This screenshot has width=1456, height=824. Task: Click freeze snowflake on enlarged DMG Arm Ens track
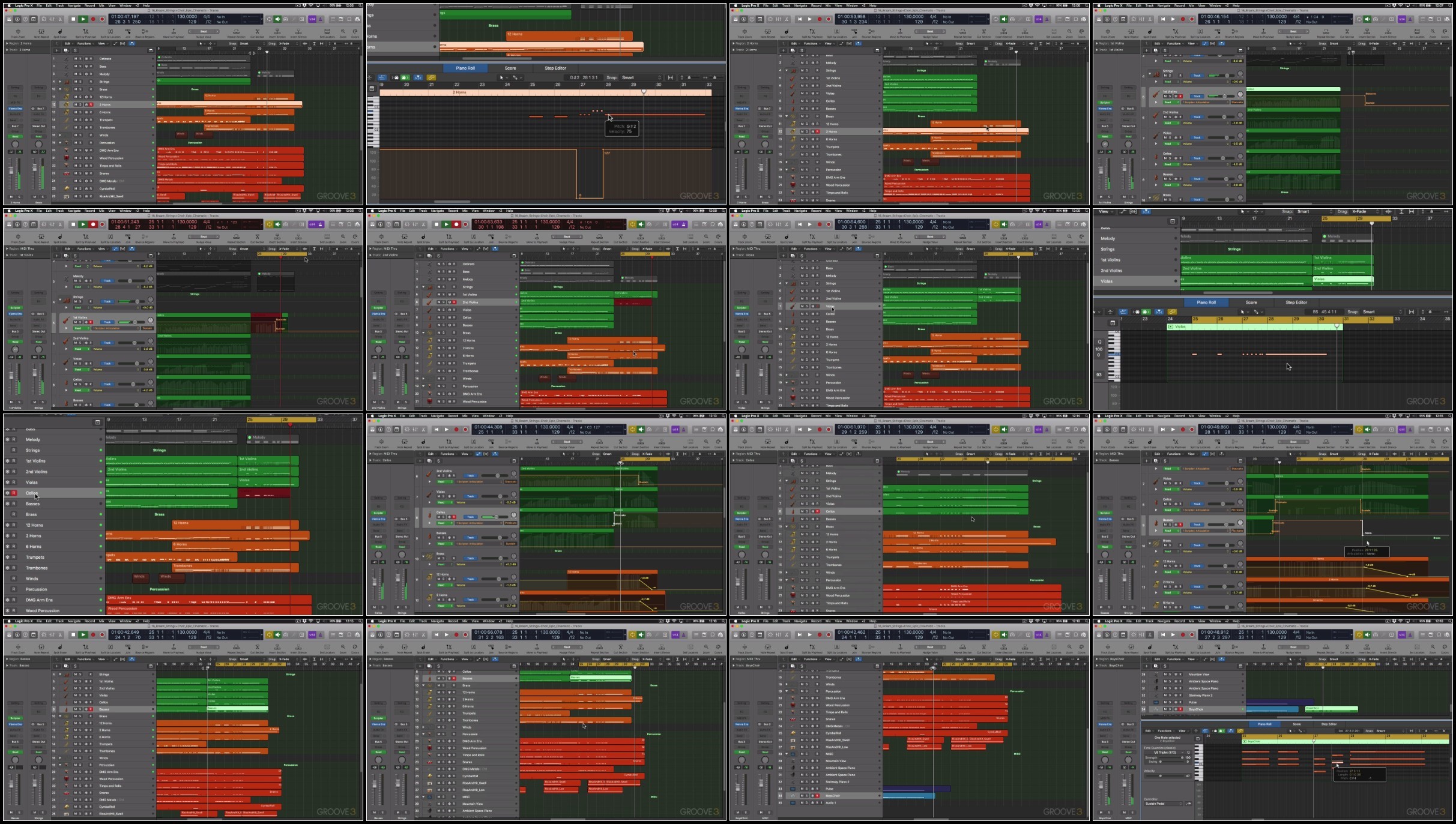tap(7, 600)
